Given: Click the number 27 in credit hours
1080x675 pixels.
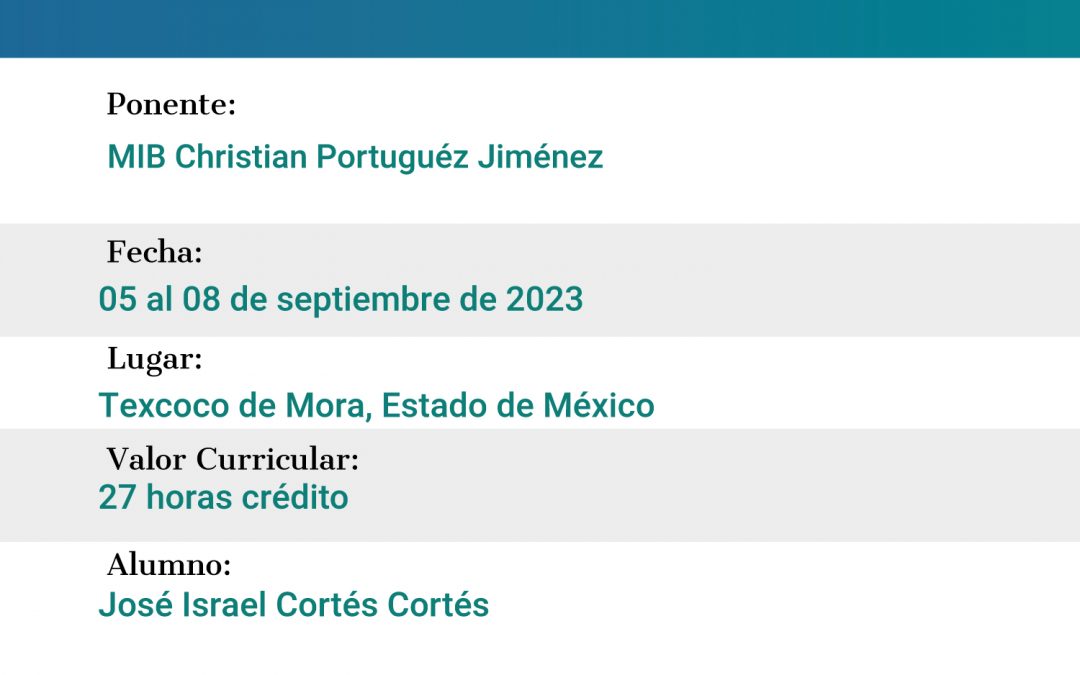Looking at the screenshot, I should tap(116, 497).
